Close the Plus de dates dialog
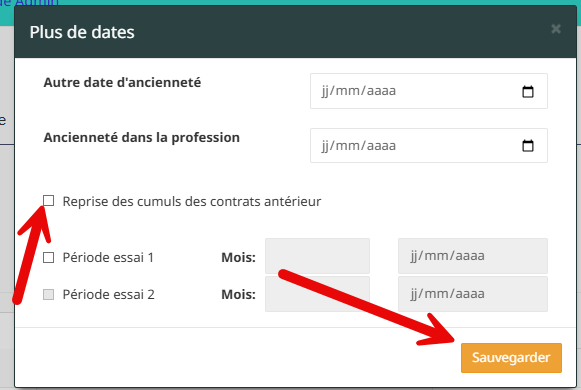The width and height of the screenshot is (581, 390). [556, 29]
